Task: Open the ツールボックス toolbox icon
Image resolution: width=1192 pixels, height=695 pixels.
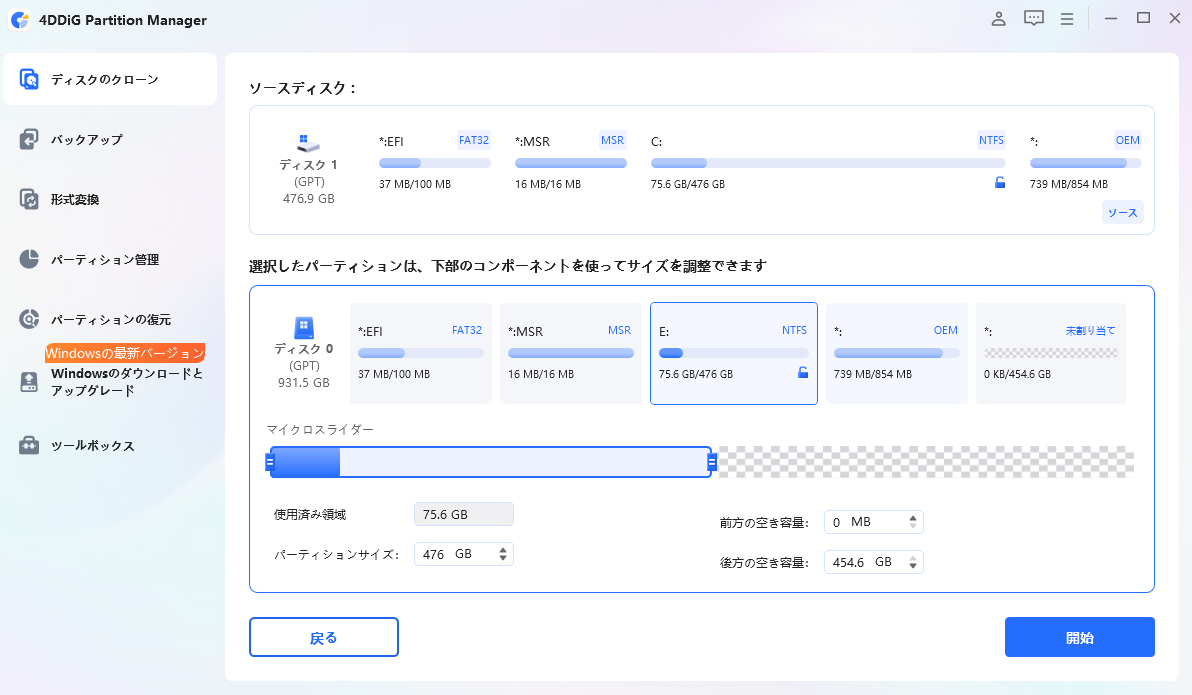Action: point(29,446)
